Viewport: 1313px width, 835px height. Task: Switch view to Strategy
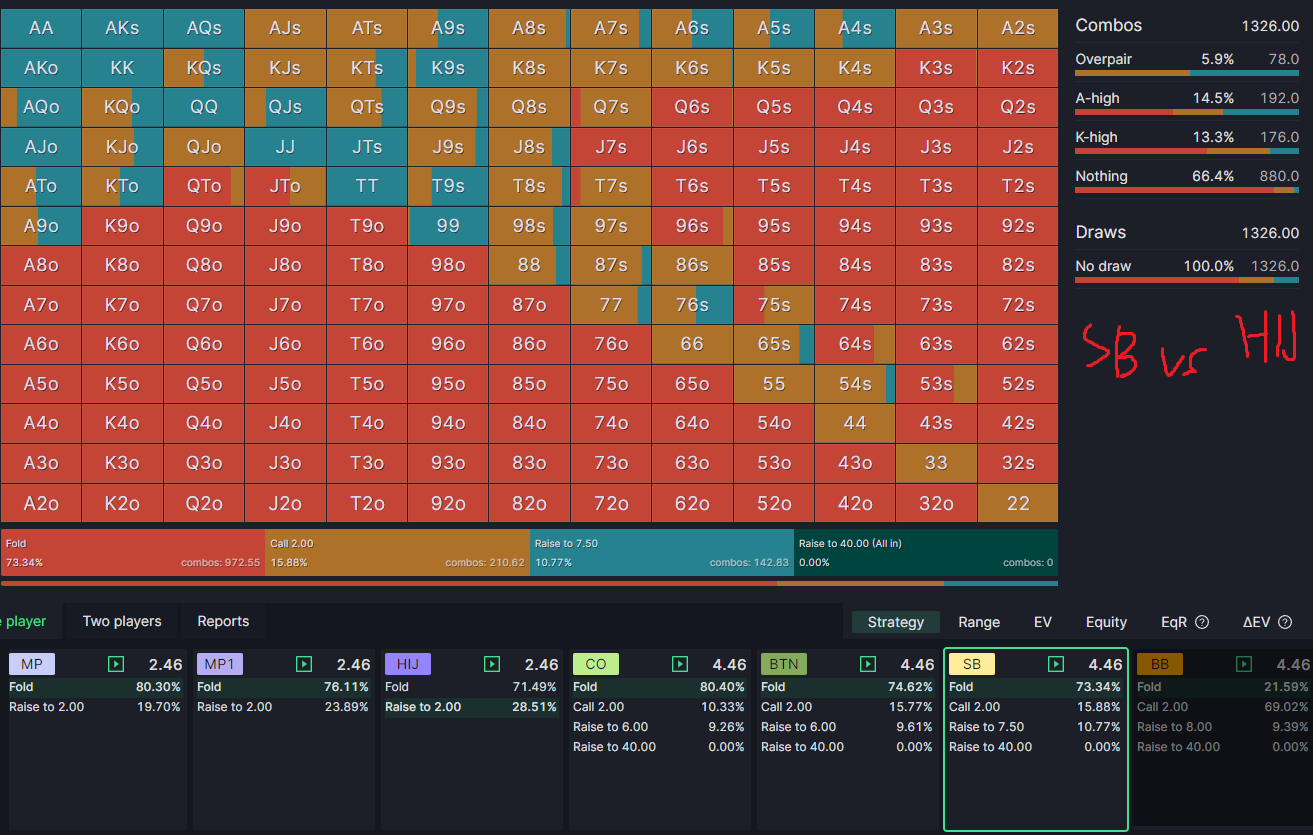896,622
